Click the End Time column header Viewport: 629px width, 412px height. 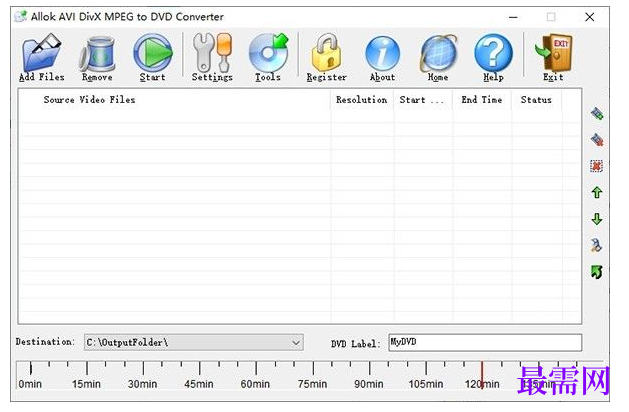coord(482,100)
